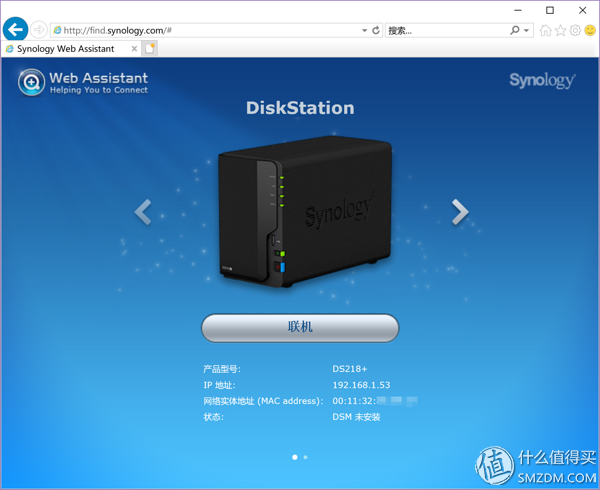
Task: Click the browser Forward arrow button
Action: coord(39,30)
